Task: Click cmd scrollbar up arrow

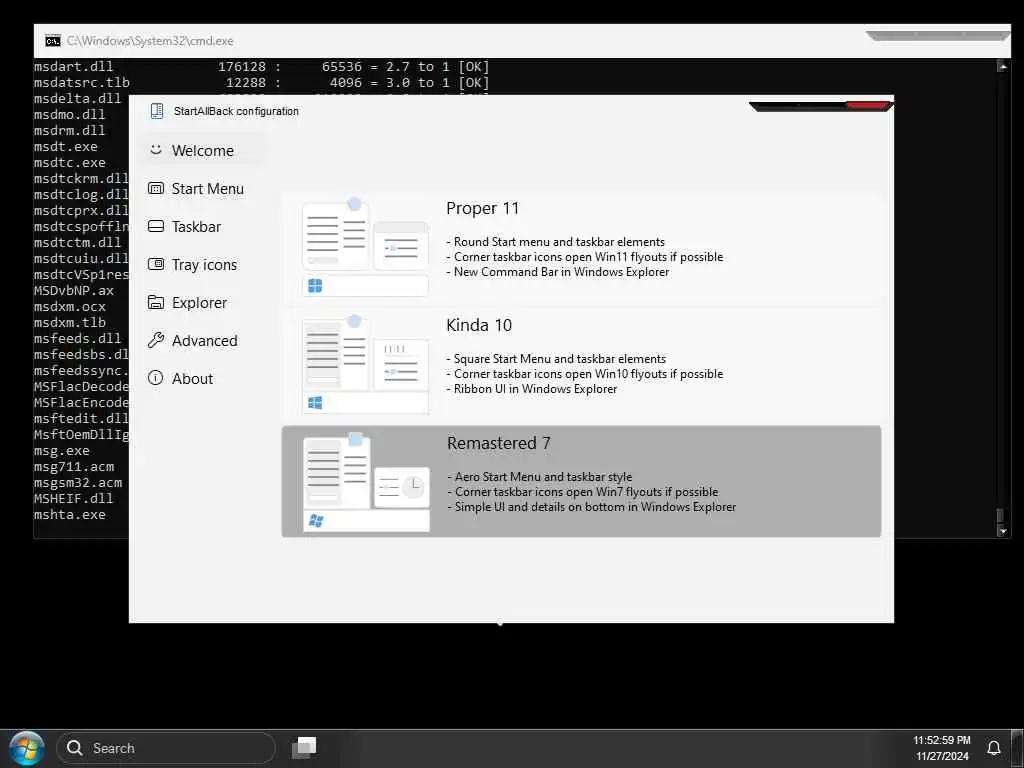Action: pos(1002,66)
